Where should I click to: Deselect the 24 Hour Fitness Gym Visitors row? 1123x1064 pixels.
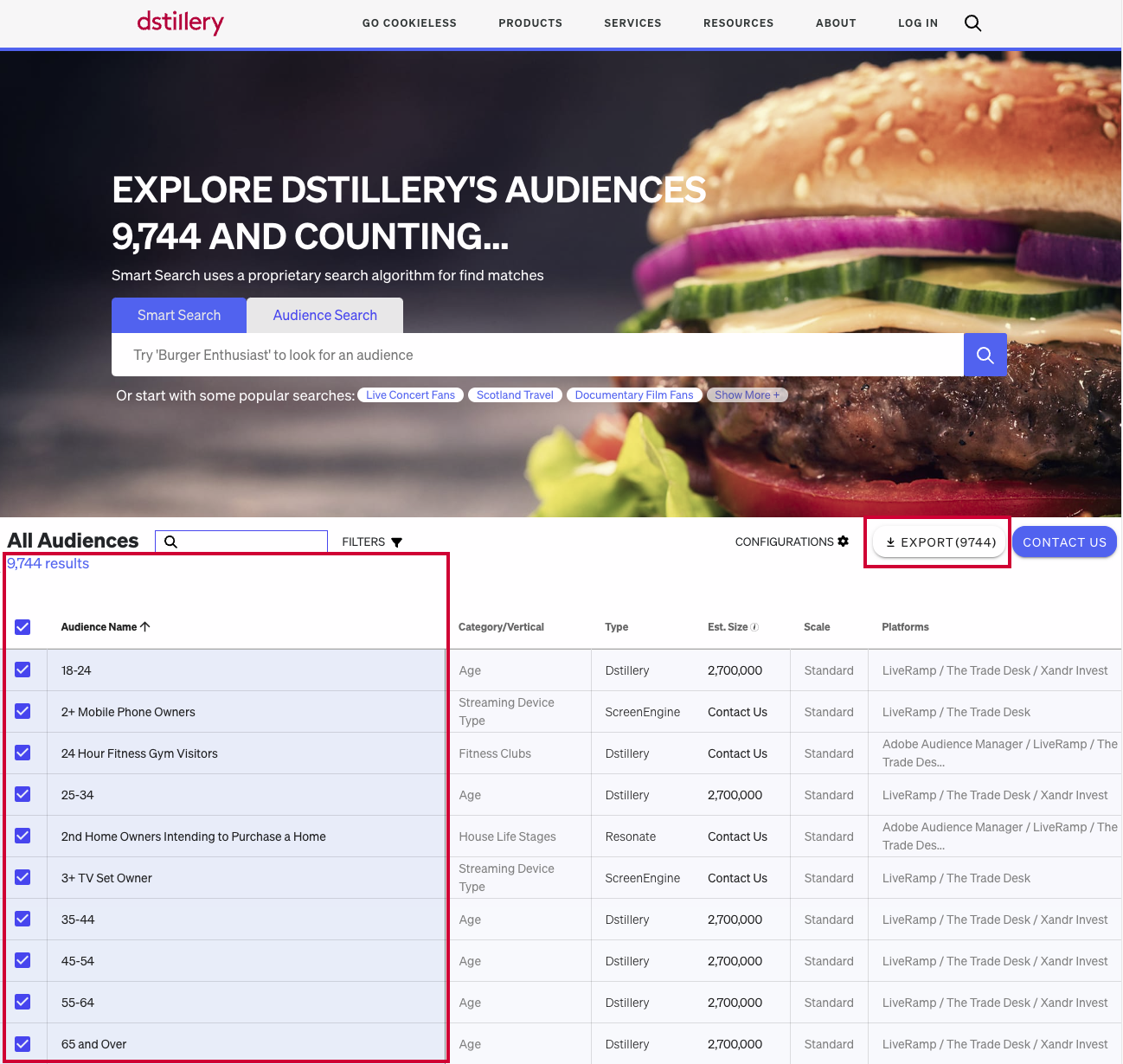[22, 753]
